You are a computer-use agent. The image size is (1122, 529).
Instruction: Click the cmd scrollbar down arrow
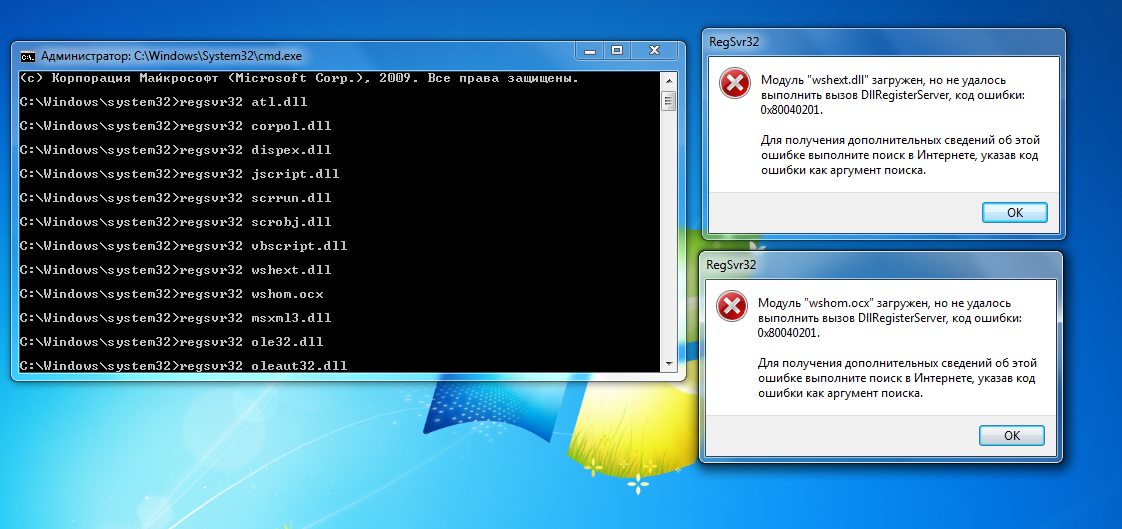coord(668,364)
